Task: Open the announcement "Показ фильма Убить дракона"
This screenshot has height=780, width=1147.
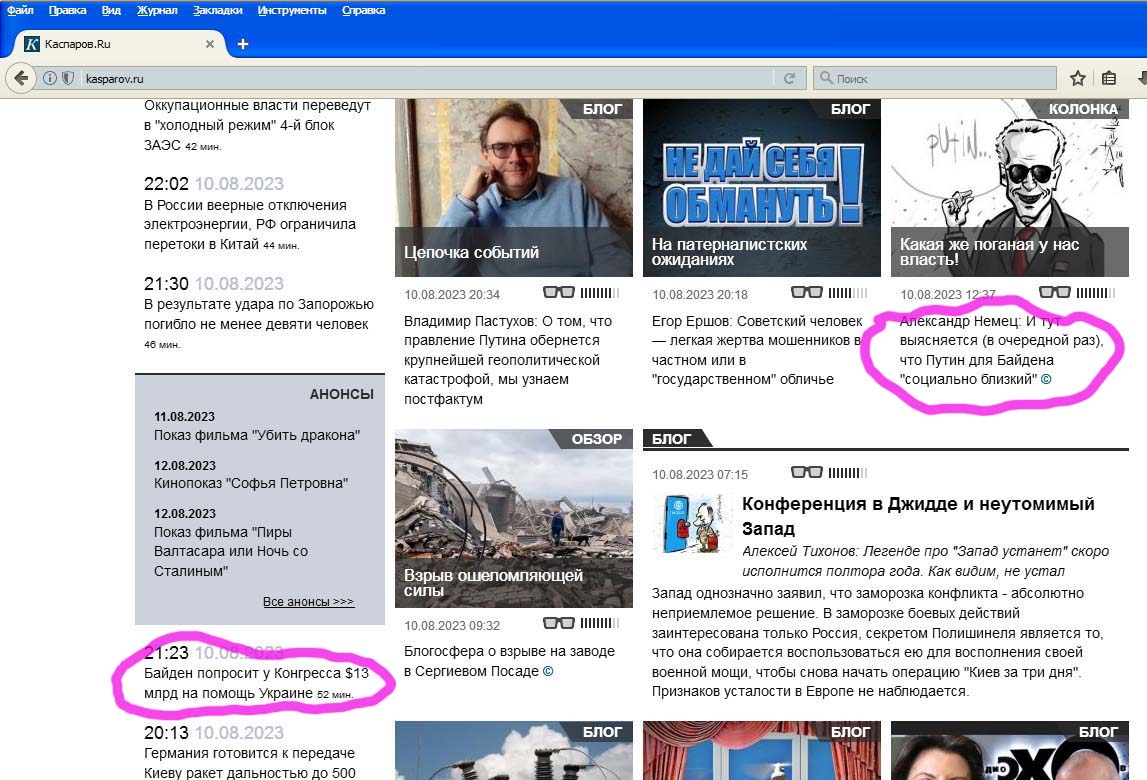Action: coord(257,435)
